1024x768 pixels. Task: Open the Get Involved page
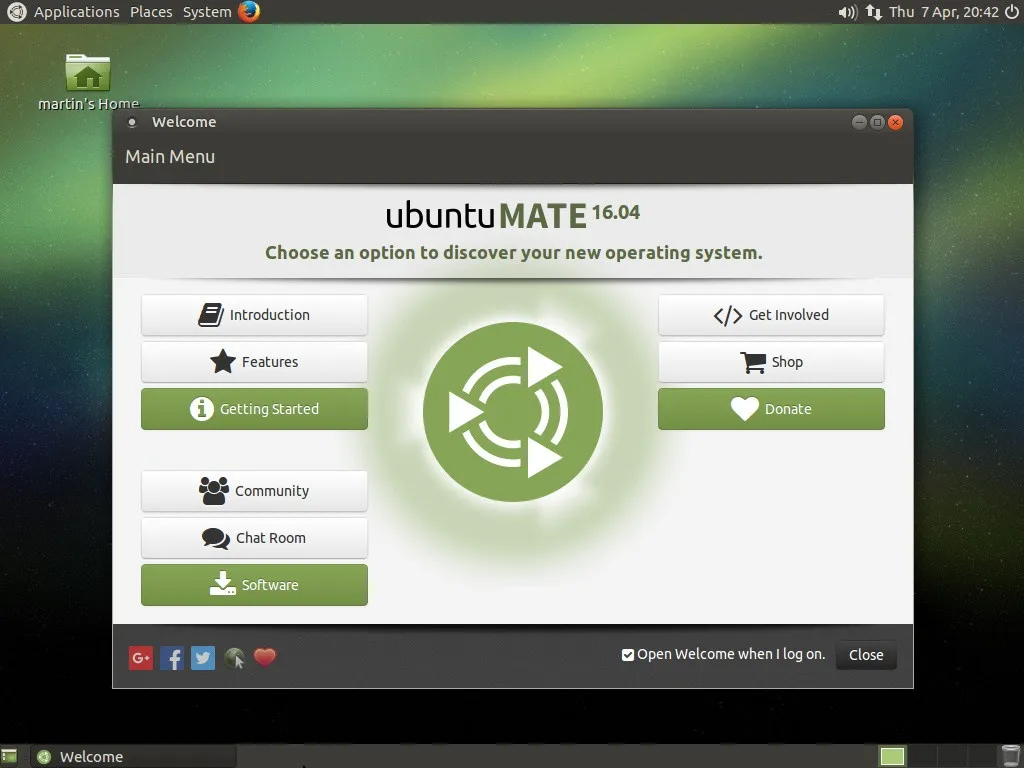pyautogui.click(x=771, y=315)
